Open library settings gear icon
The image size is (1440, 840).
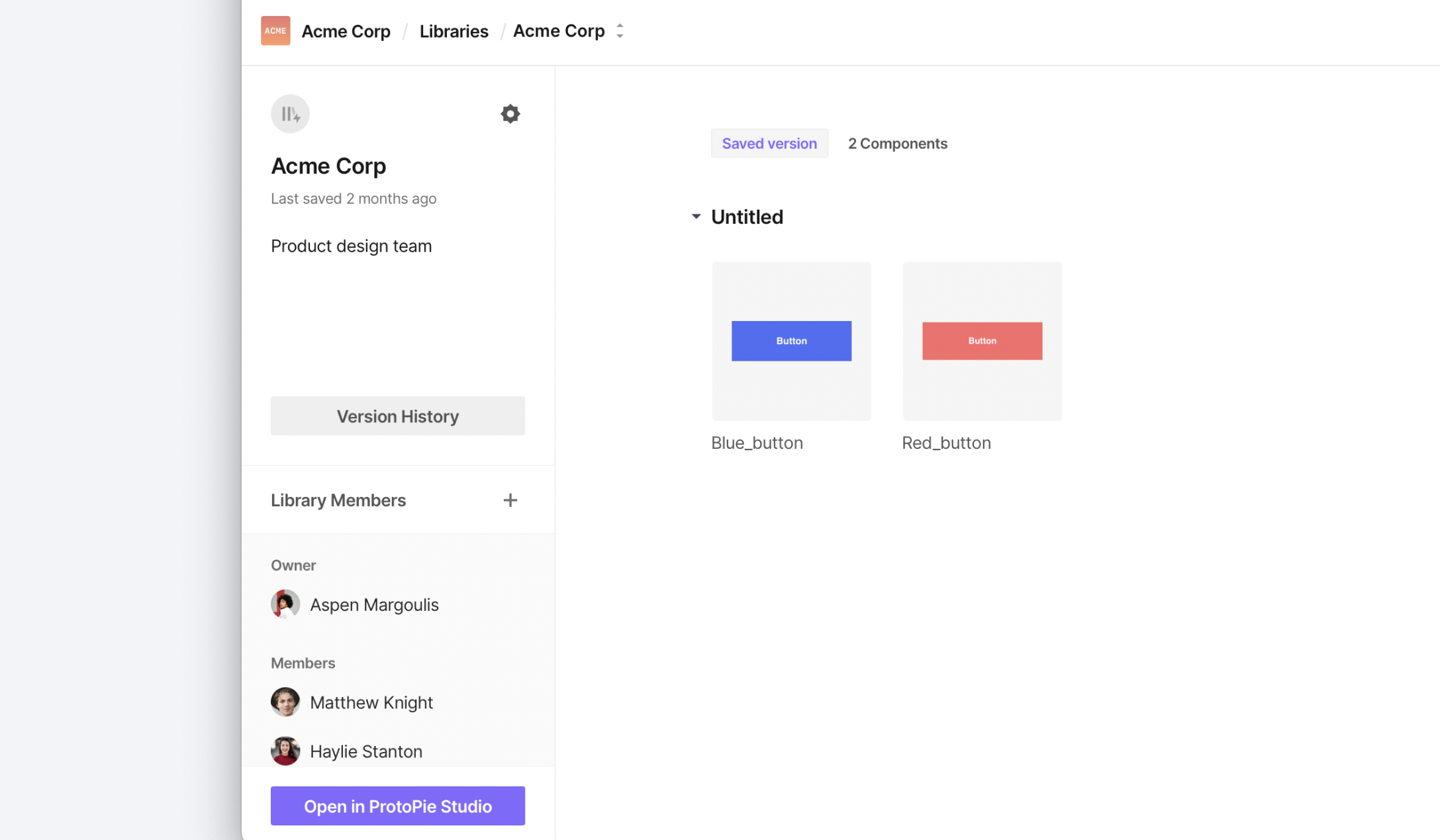[510, 114]
